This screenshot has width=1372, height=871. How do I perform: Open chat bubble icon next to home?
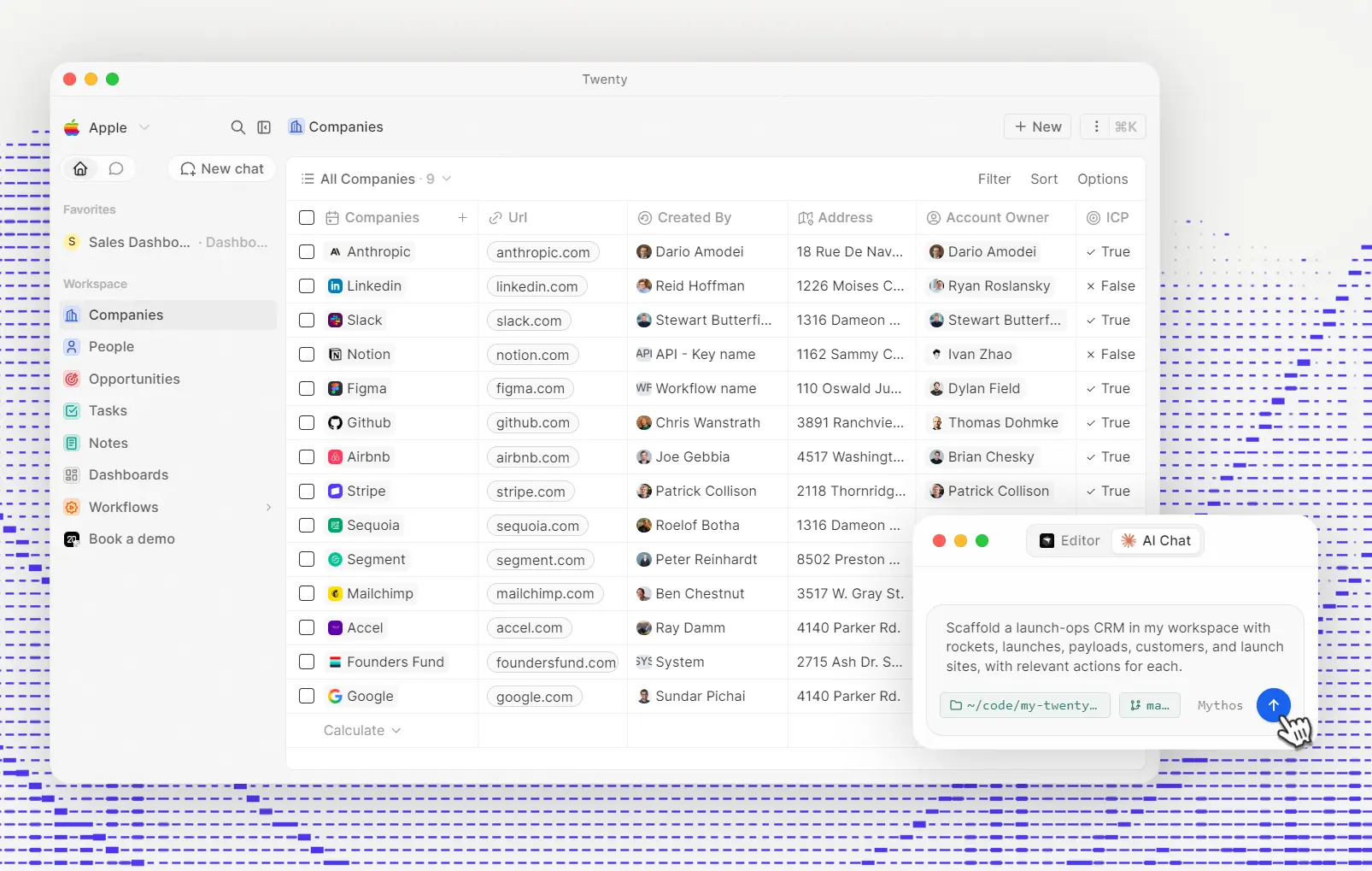coord(116,168)
